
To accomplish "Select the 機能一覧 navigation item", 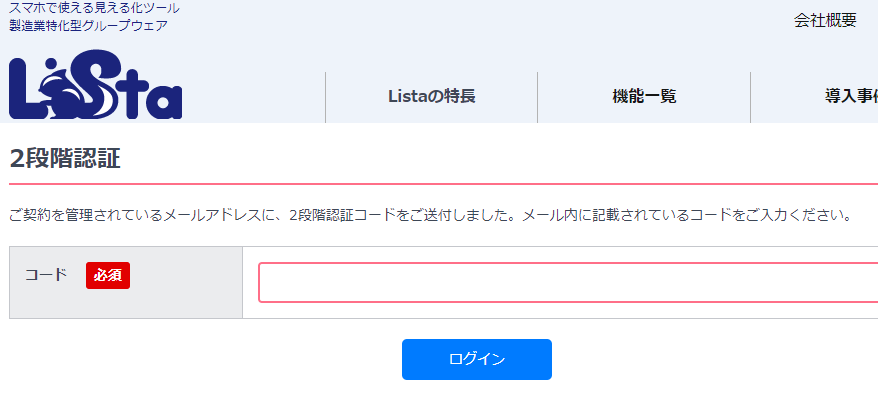I will click(644, 96).
